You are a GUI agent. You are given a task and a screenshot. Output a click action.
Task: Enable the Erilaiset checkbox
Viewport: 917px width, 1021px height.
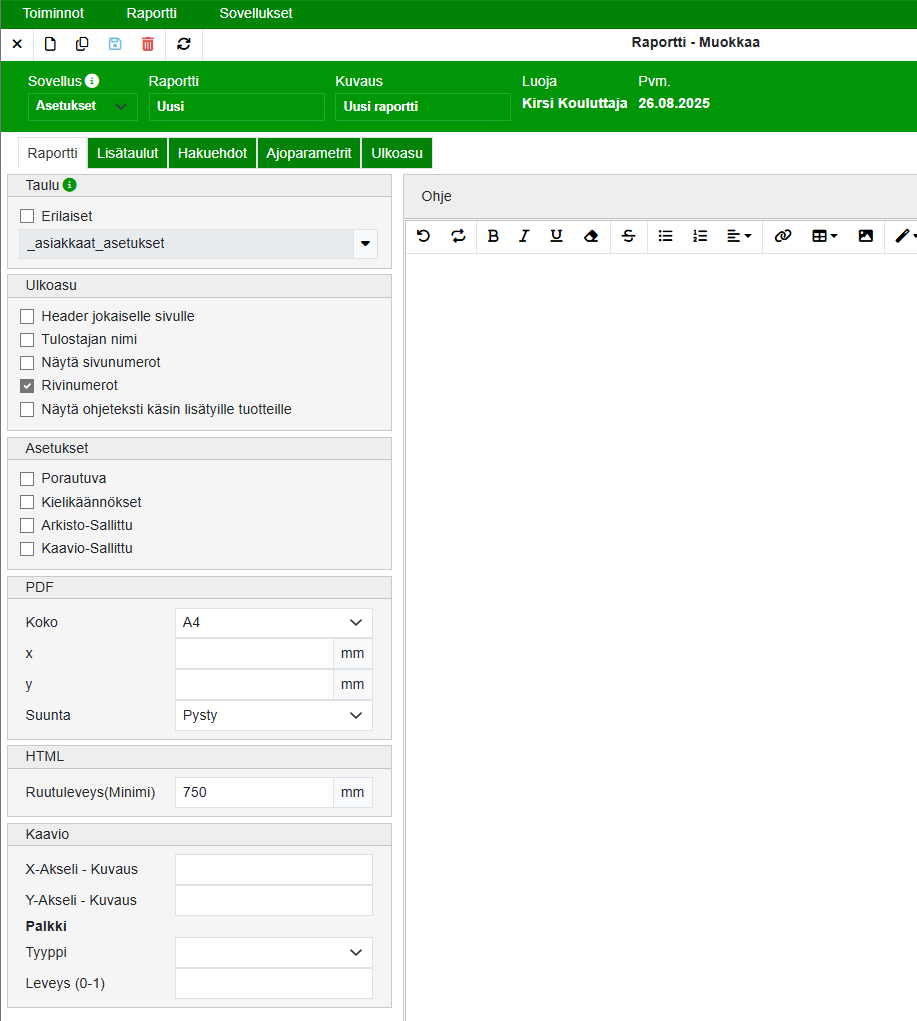pyautogui.click(x=27, y=216)
